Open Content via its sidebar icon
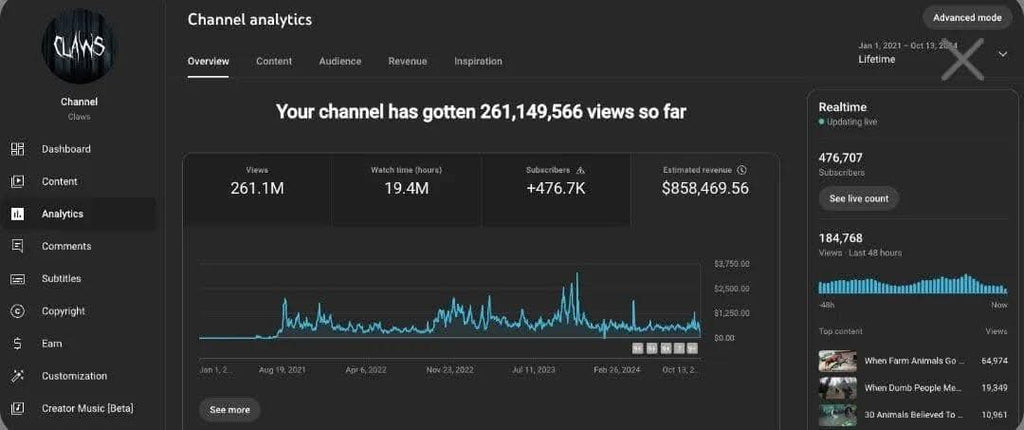 [17, 182]
